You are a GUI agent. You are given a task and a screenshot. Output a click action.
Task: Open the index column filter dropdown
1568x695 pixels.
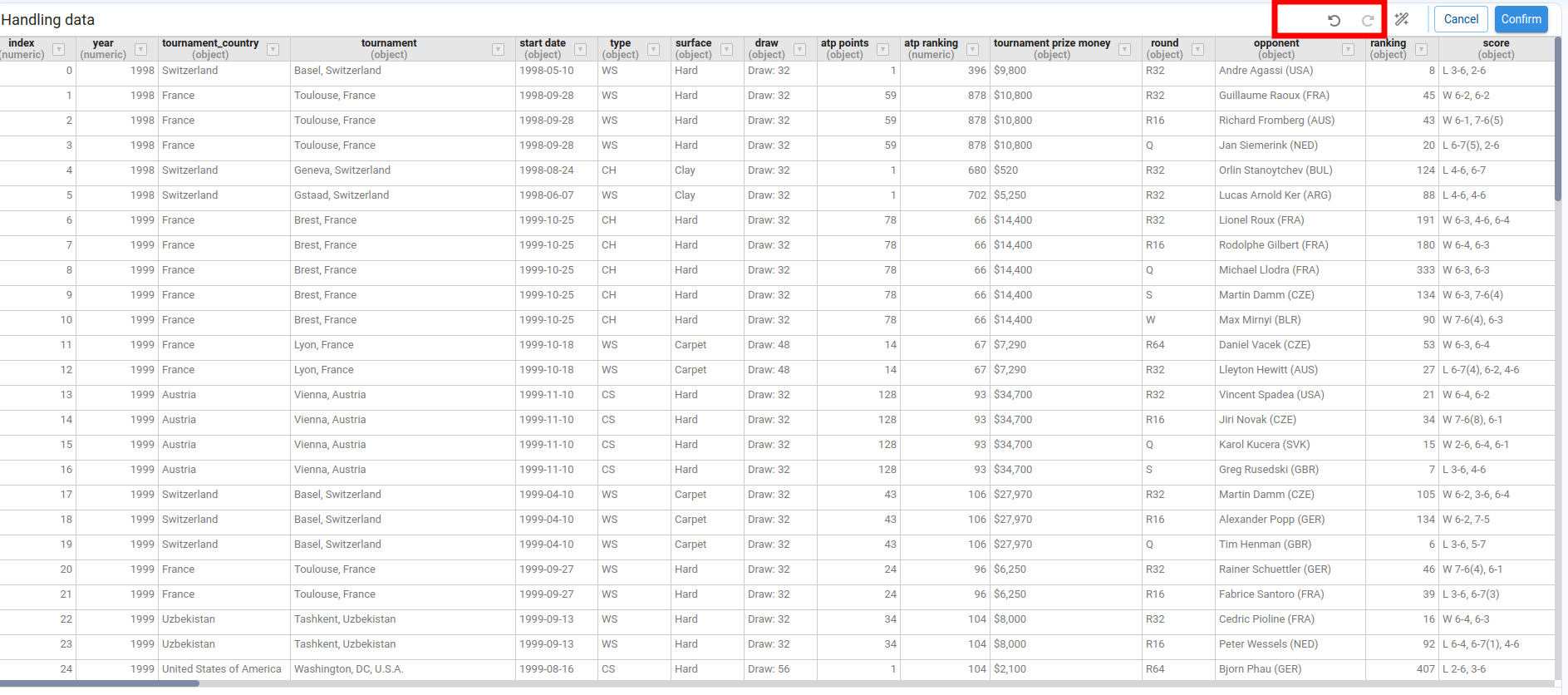coord(59,50)
